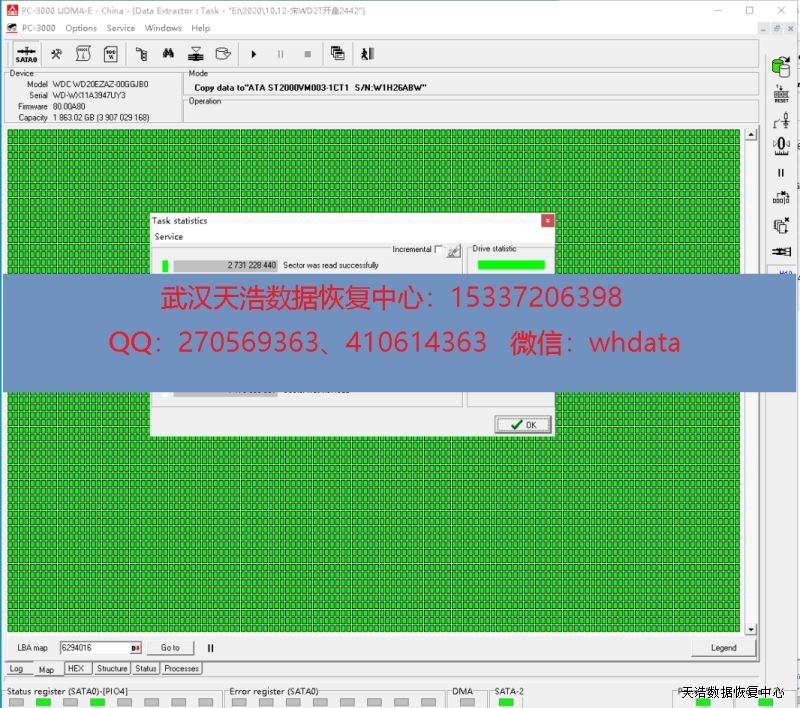
Task: Open the LBA map input dropdown
Action: coord(136,648)
